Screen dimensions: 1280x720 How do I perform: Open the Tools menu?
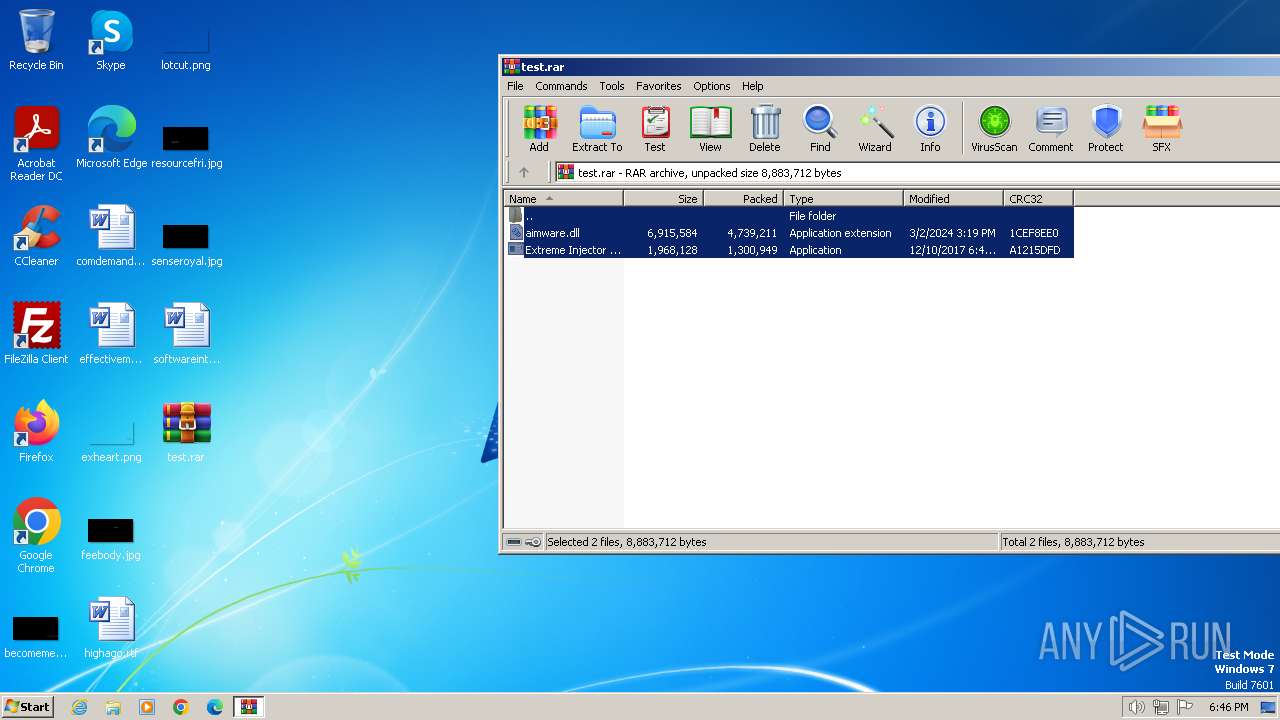612,86
